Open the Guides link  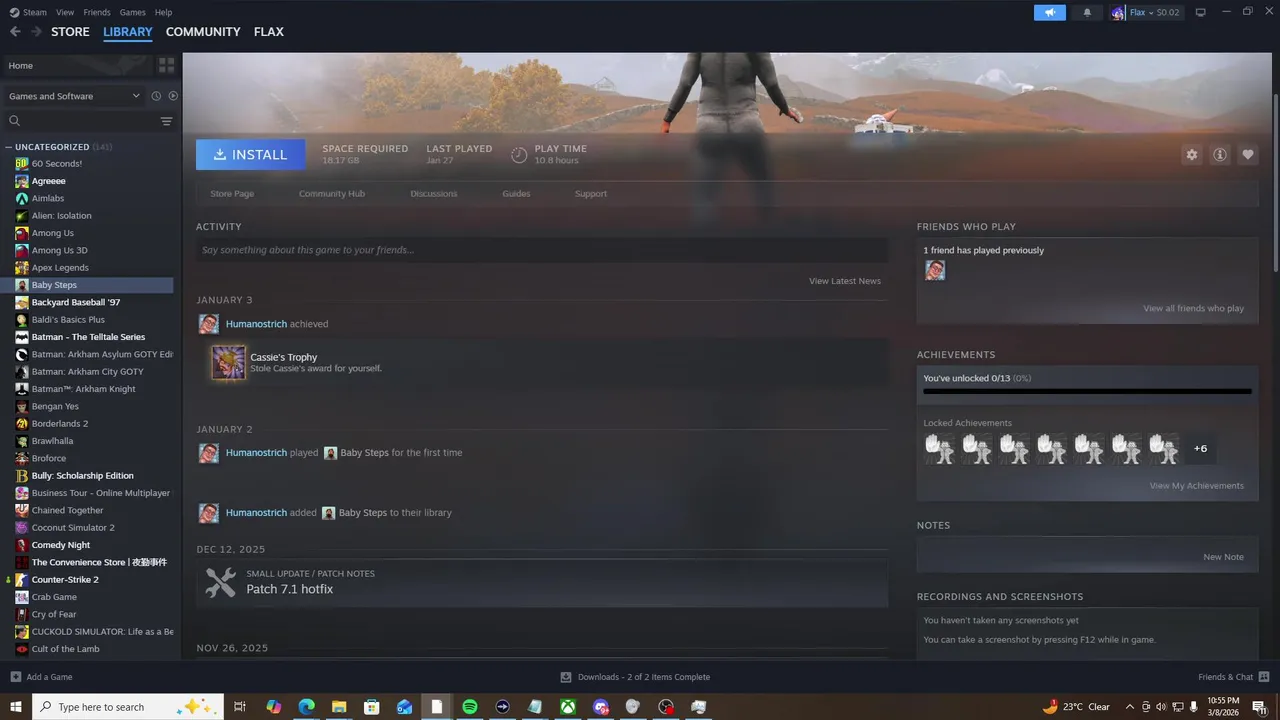516,194
